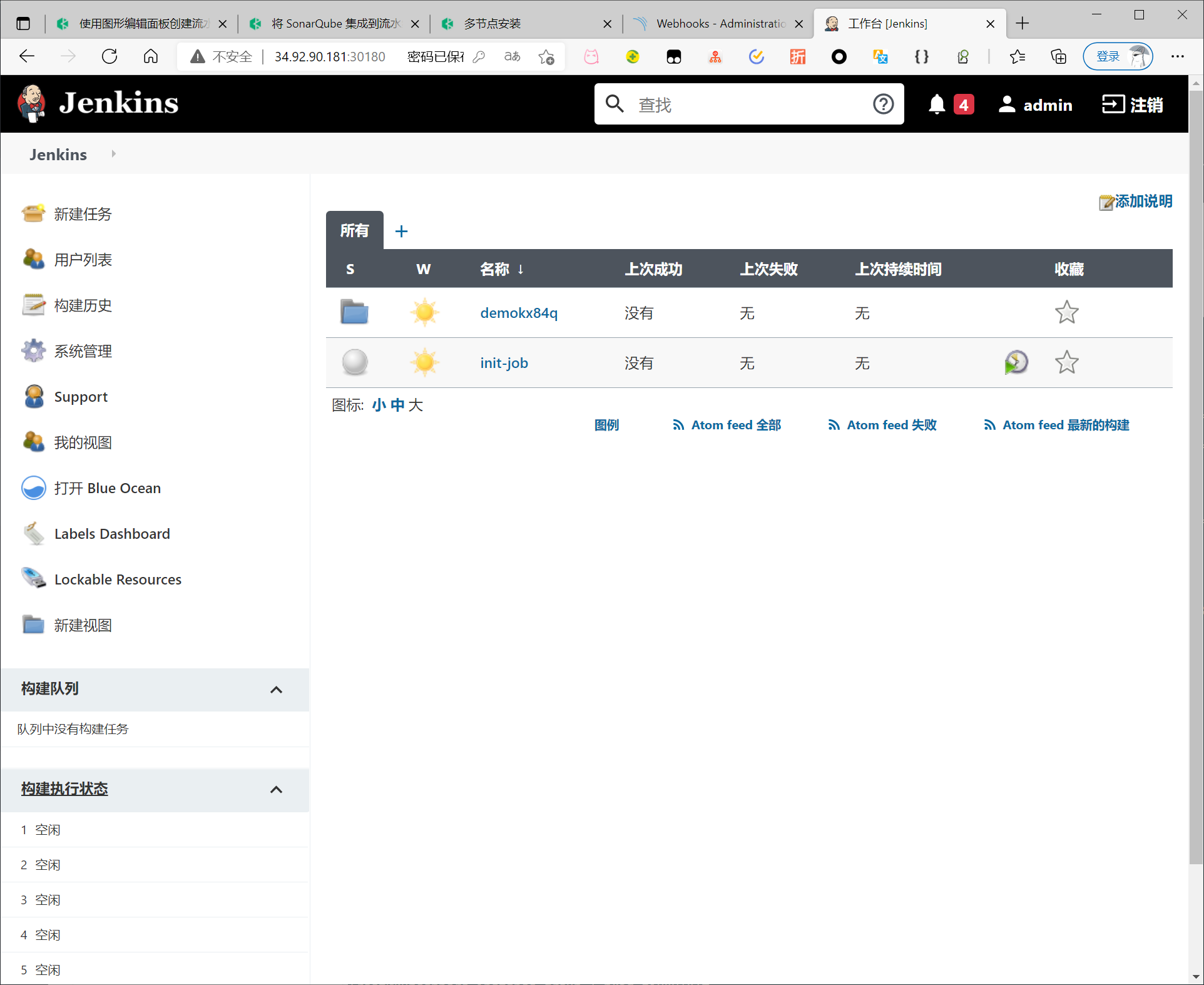This screenshot has height=985, width=1204.
Task: Click the page vertical scrollbar
Action: (1196, 476)
